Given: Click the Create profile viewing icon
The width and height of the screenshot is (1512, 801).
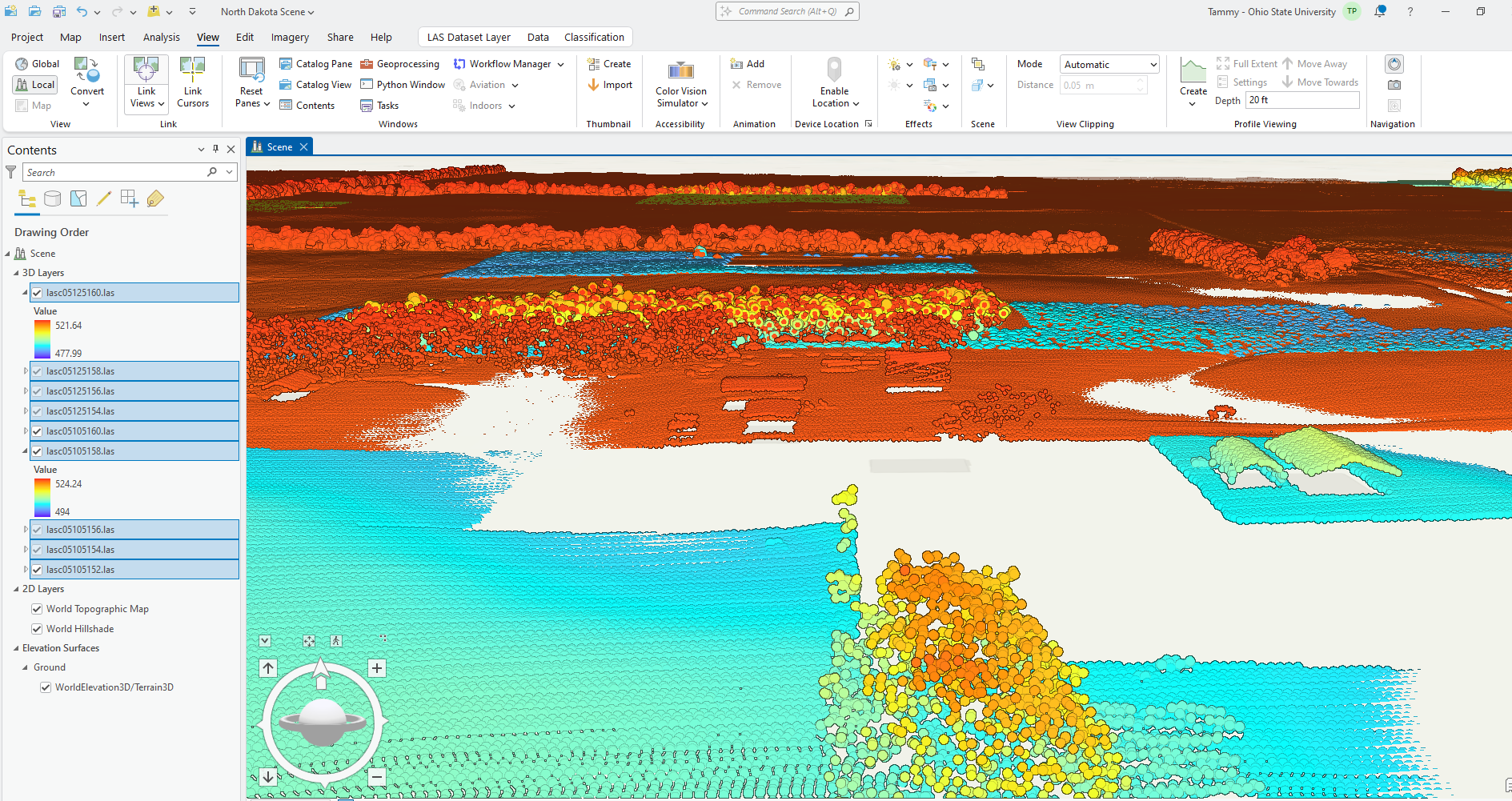Looking at the screenshot, I should tap(1193, 72).
